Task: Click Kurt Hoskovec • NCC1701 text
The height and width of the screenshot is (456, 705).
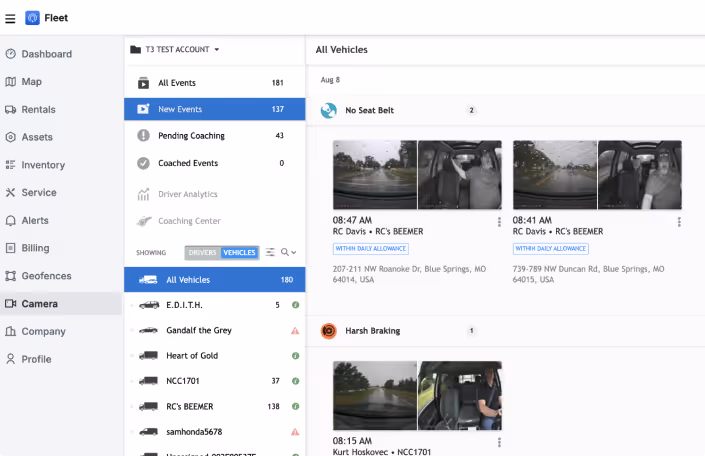Action: (382, 452)
